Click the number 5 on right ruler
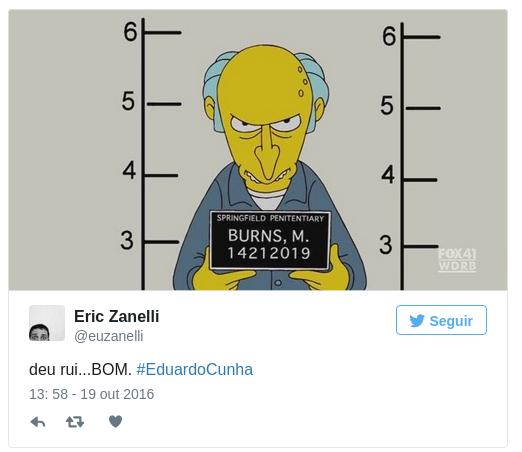The image size is (522, 452). click(387, 106)
